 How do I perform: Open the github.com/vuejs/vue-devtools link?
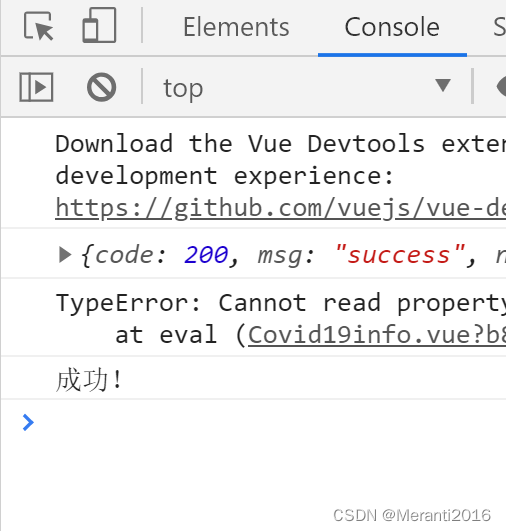280,208
